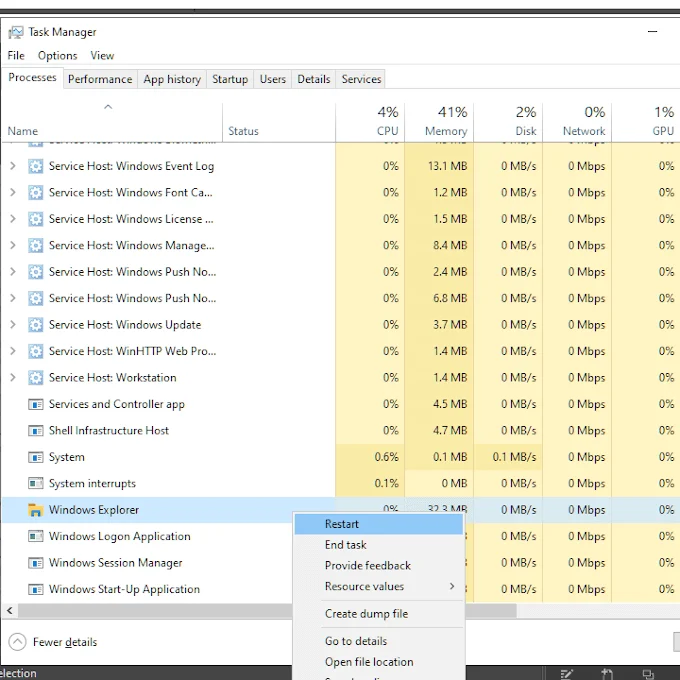The height and width of the screenshot is (680, 680).
Task: Select Provide feedback in context menu
Action: [x=379, y=566]
